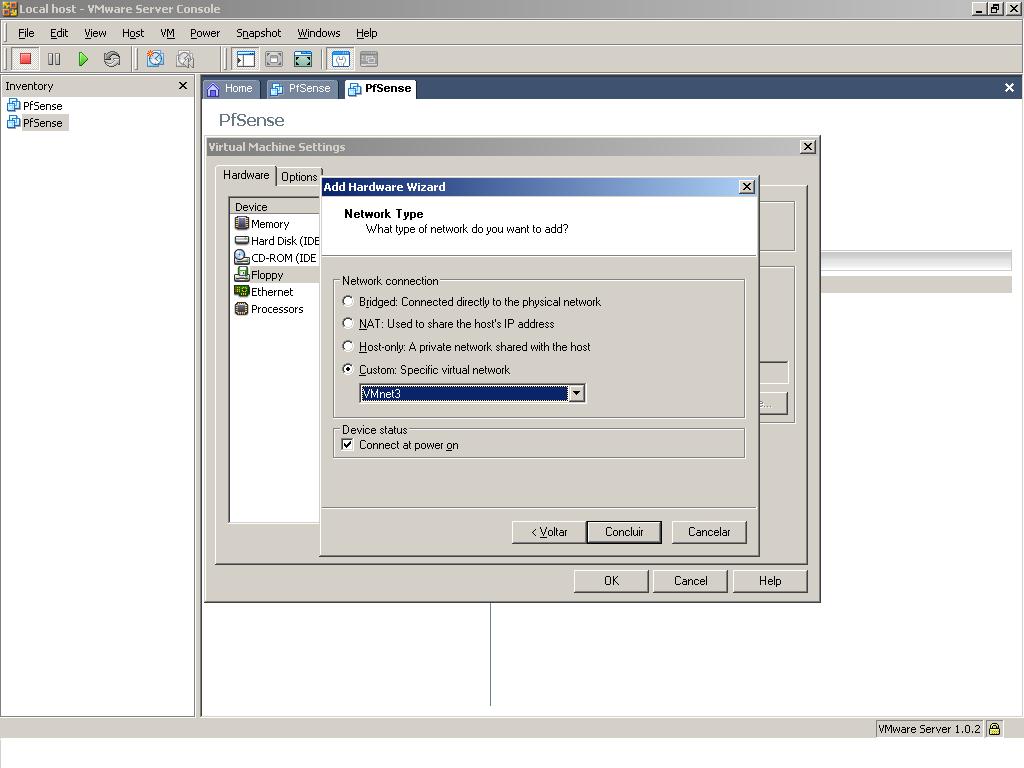Click Cancel in Virtual Machine Settings

tap(690, 581)
